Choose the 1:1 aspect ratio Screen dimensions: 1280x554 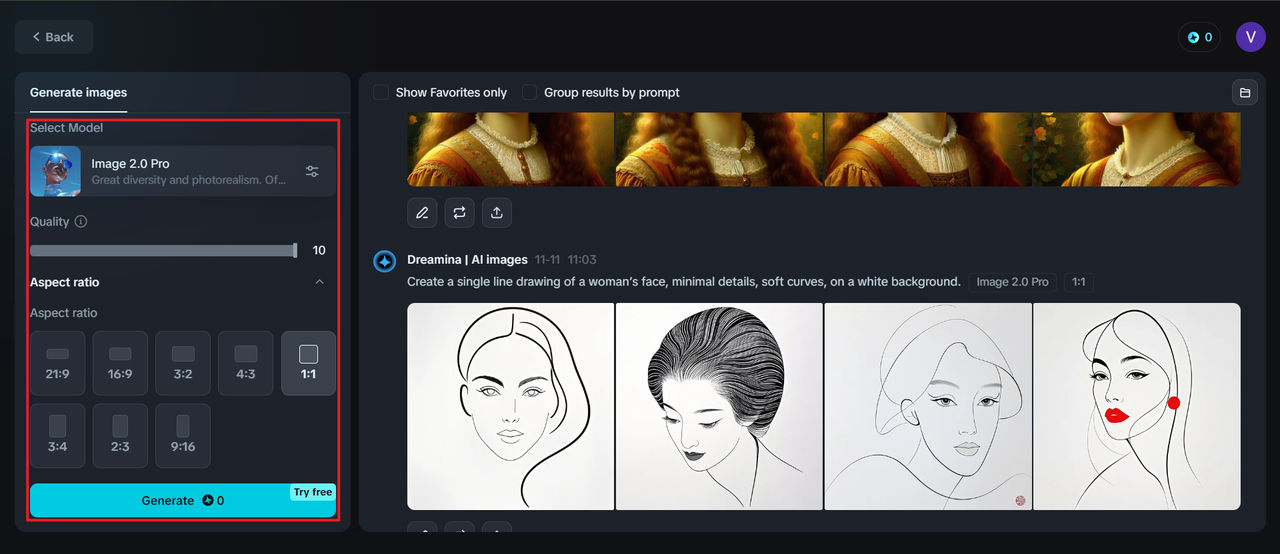(309, 363)
